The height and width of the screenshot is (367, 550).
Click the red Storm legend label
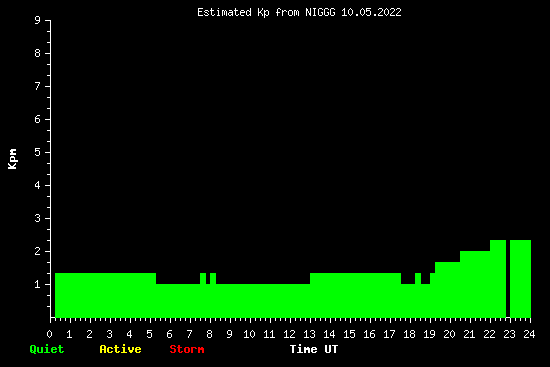187,349
